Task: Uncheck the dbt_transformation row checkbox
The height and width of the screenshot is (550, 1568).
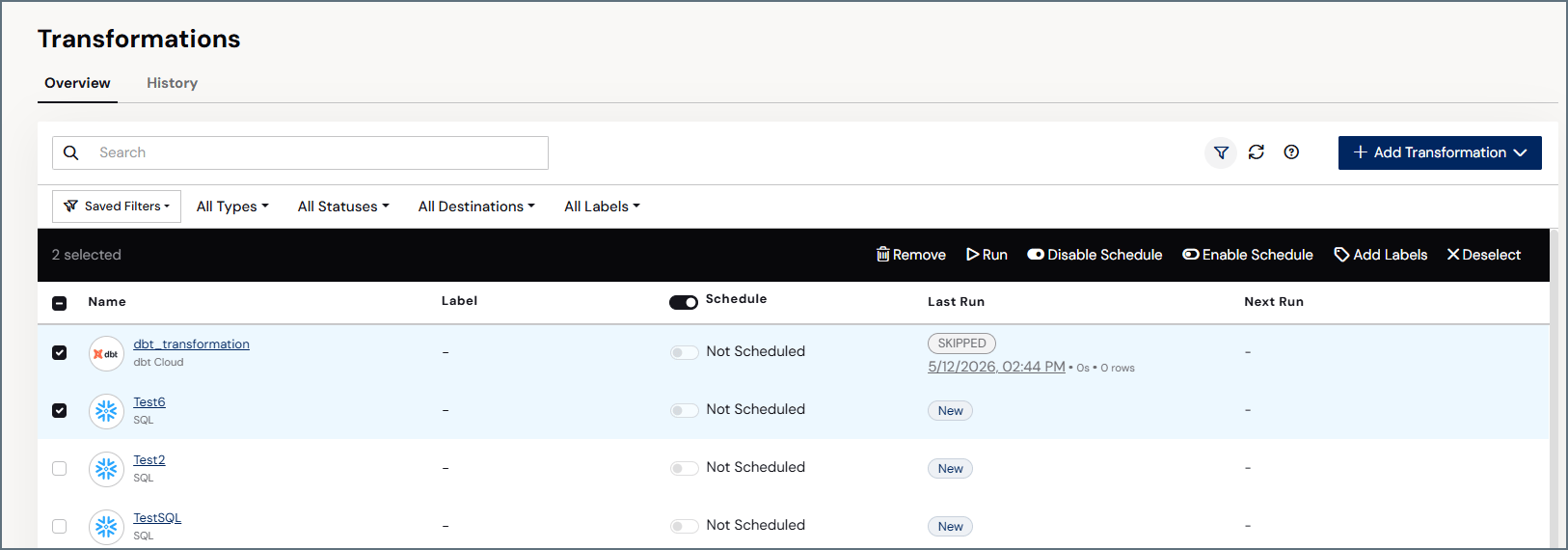Action: click(60, 352)
